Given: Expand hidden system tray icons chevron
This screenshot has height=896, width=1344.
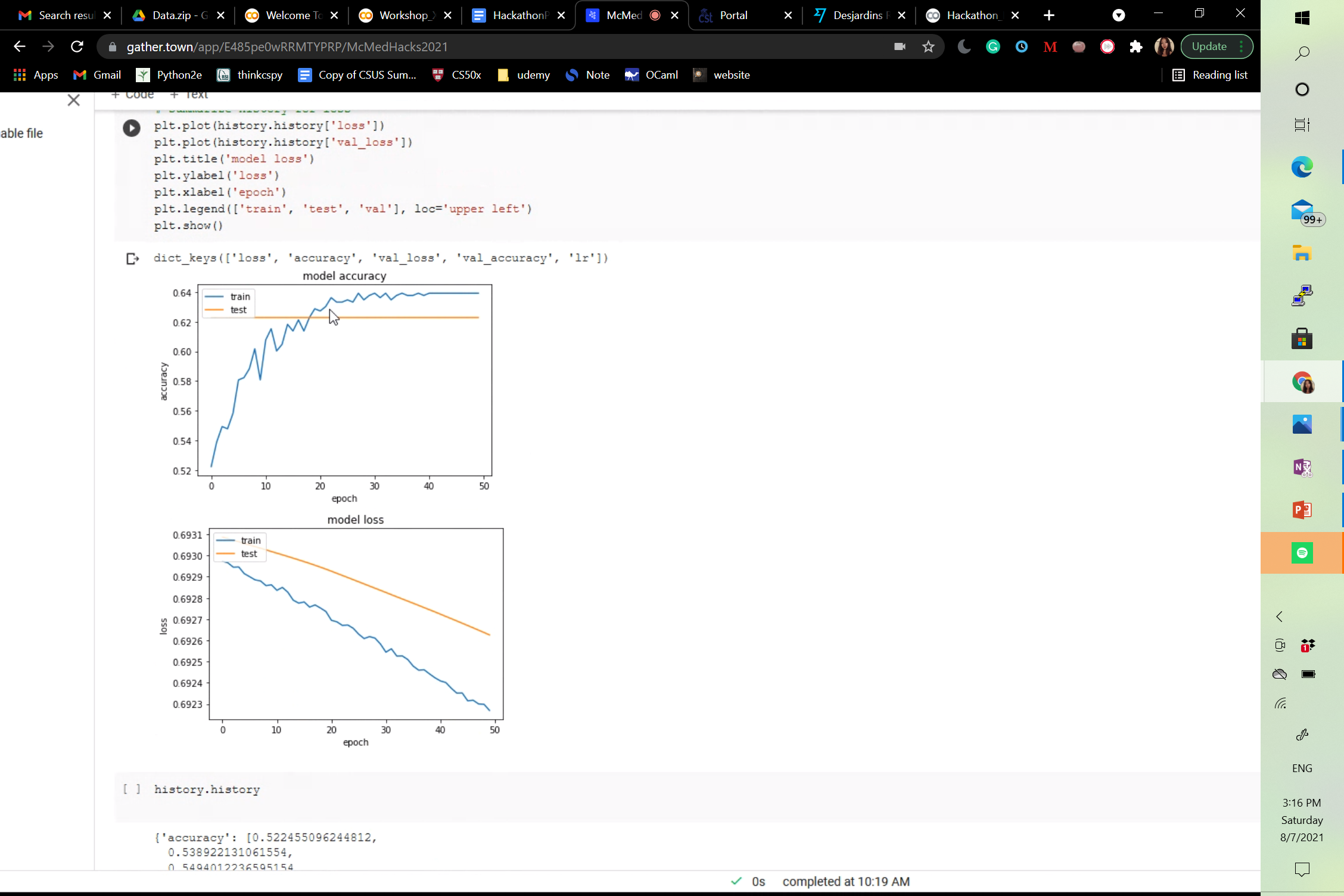Looking at the screenshot, I should (x=1279, y=617).
